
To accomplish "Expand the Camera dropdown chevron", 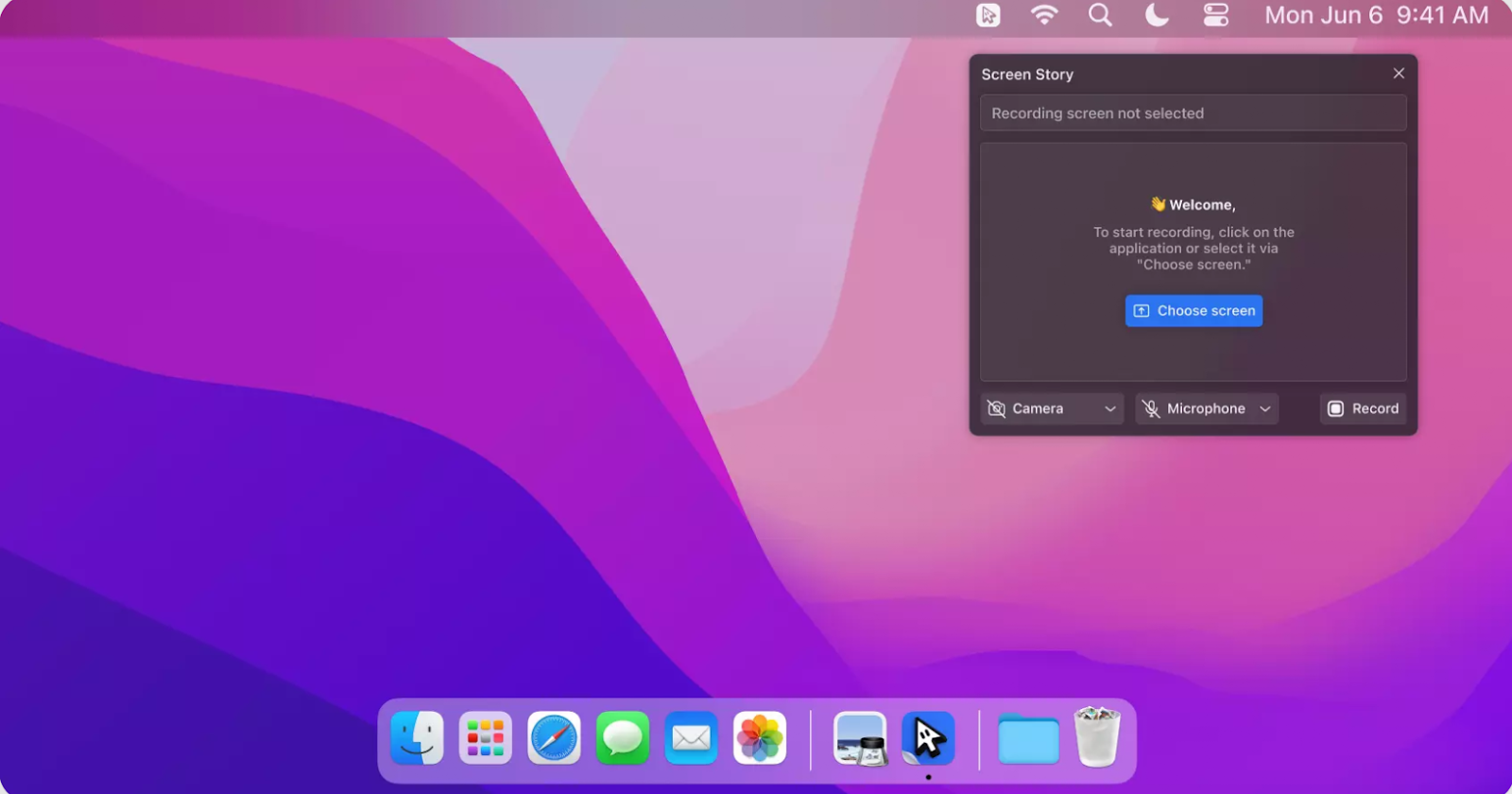I will coord(1110,409).
